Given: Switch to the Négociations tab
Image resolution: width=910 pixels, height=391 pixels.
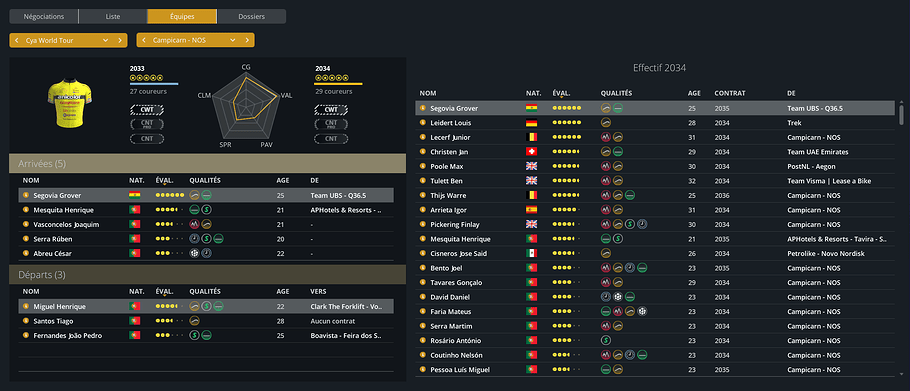Looking at the screenshot, I should (x=44, y=16).
